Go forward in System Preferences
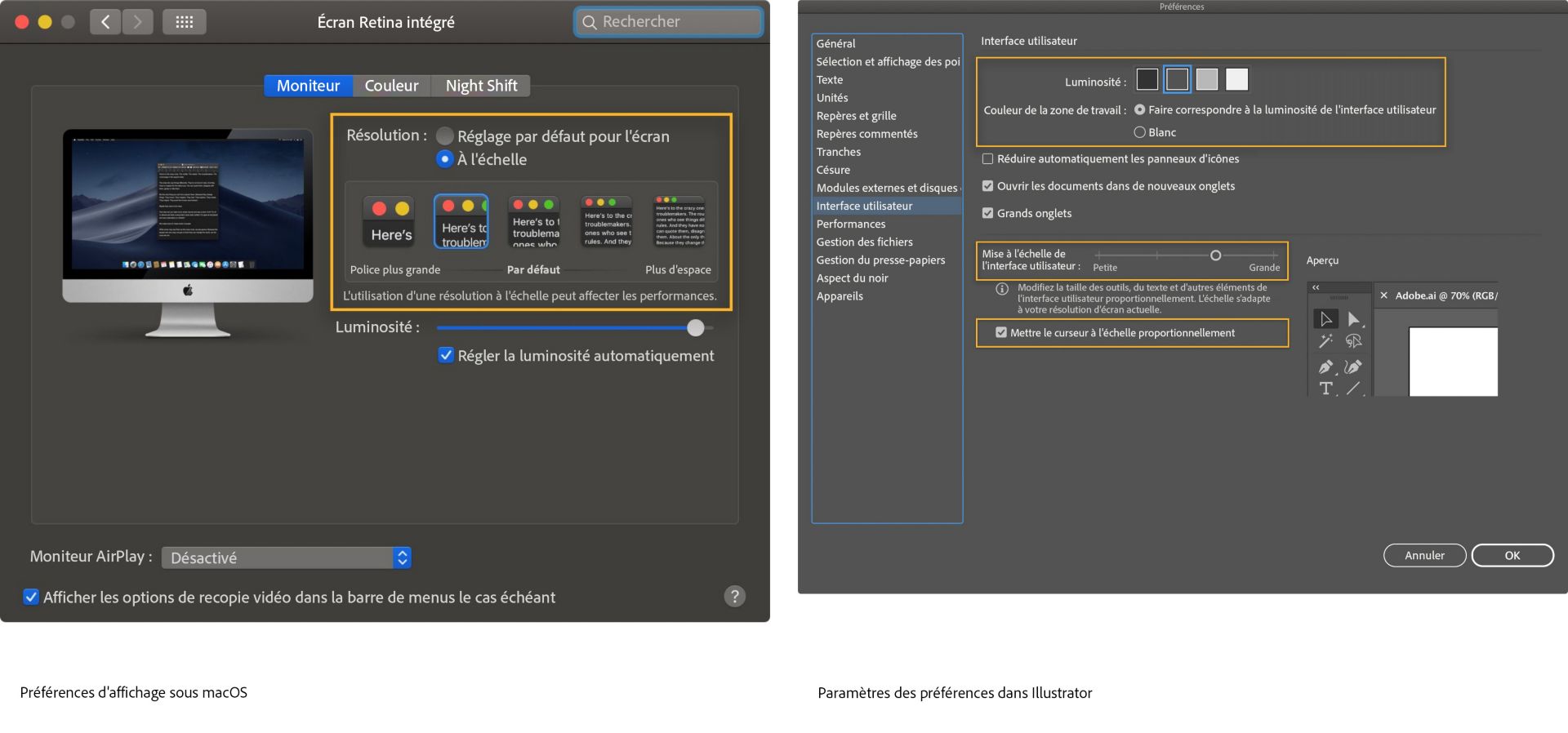The image size is (1568, 733). tap(137, 22)
